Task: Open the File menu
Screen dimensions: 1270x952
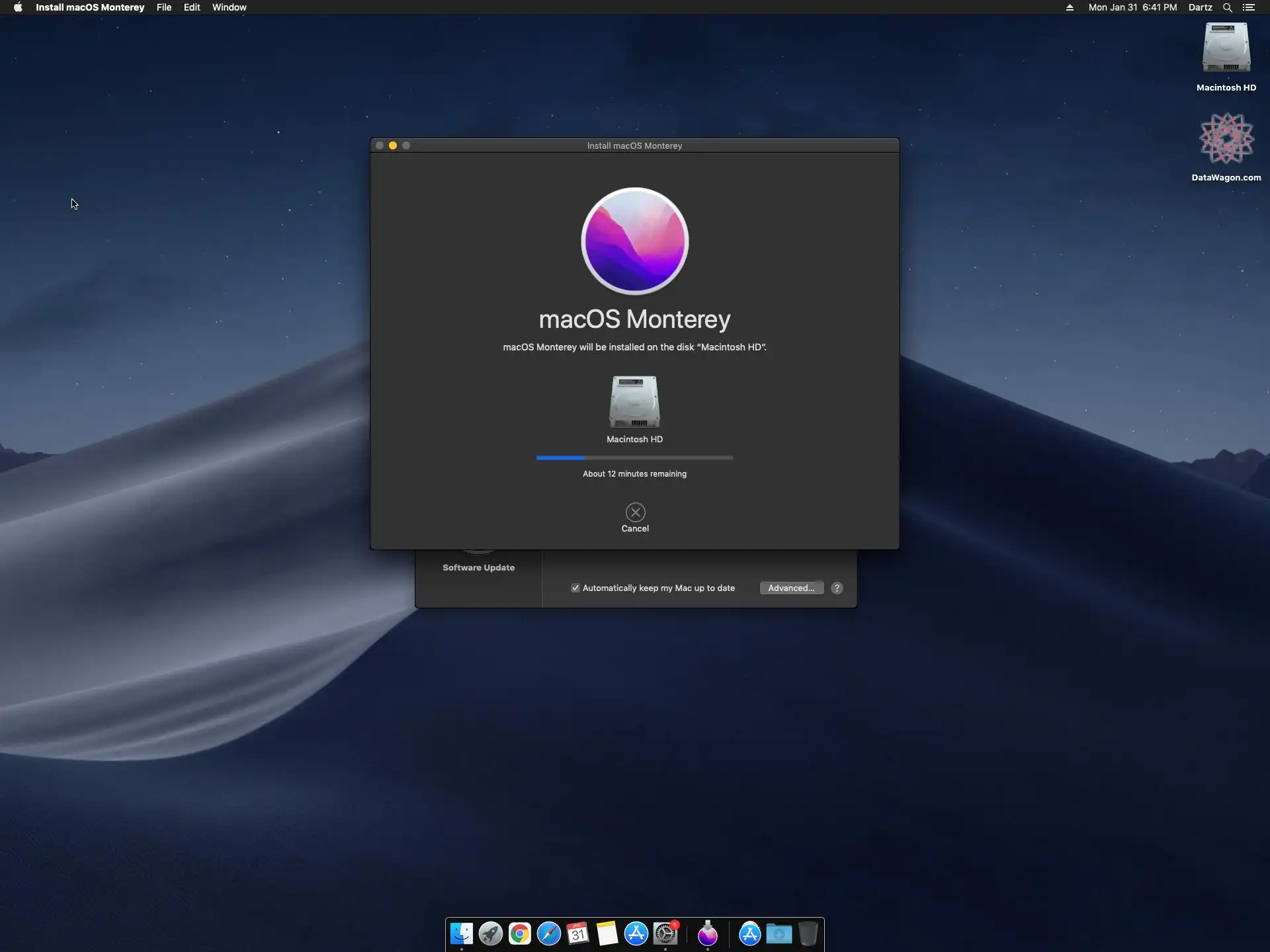Action: click(164, 7)
